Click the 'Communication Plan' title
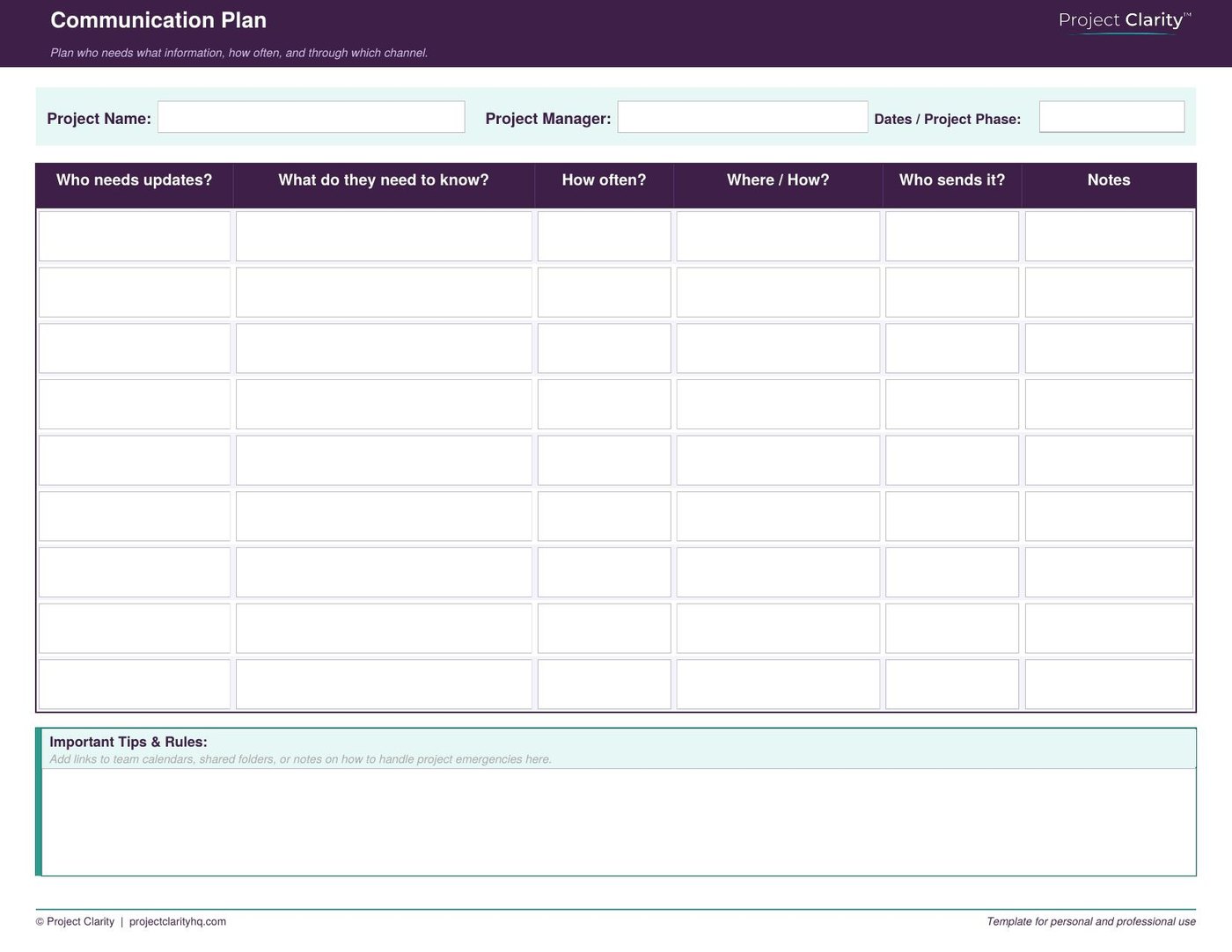 tap(158, 20)
